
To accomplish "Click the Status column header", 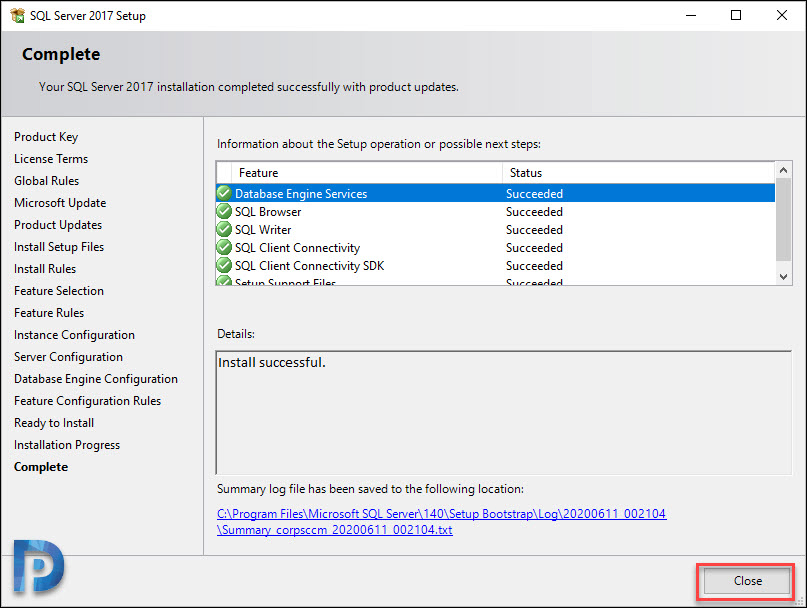I will click(638, 172).
